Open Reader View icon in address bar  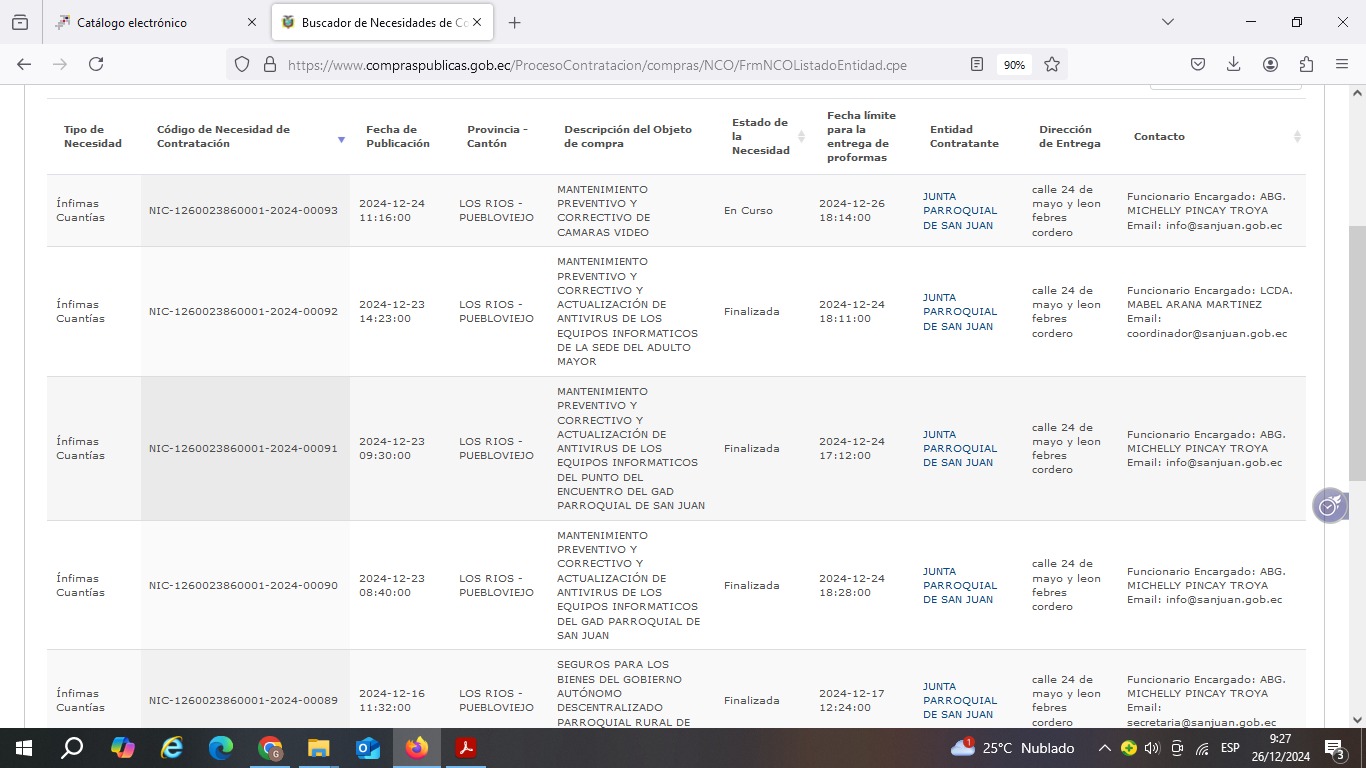(977, 64)
